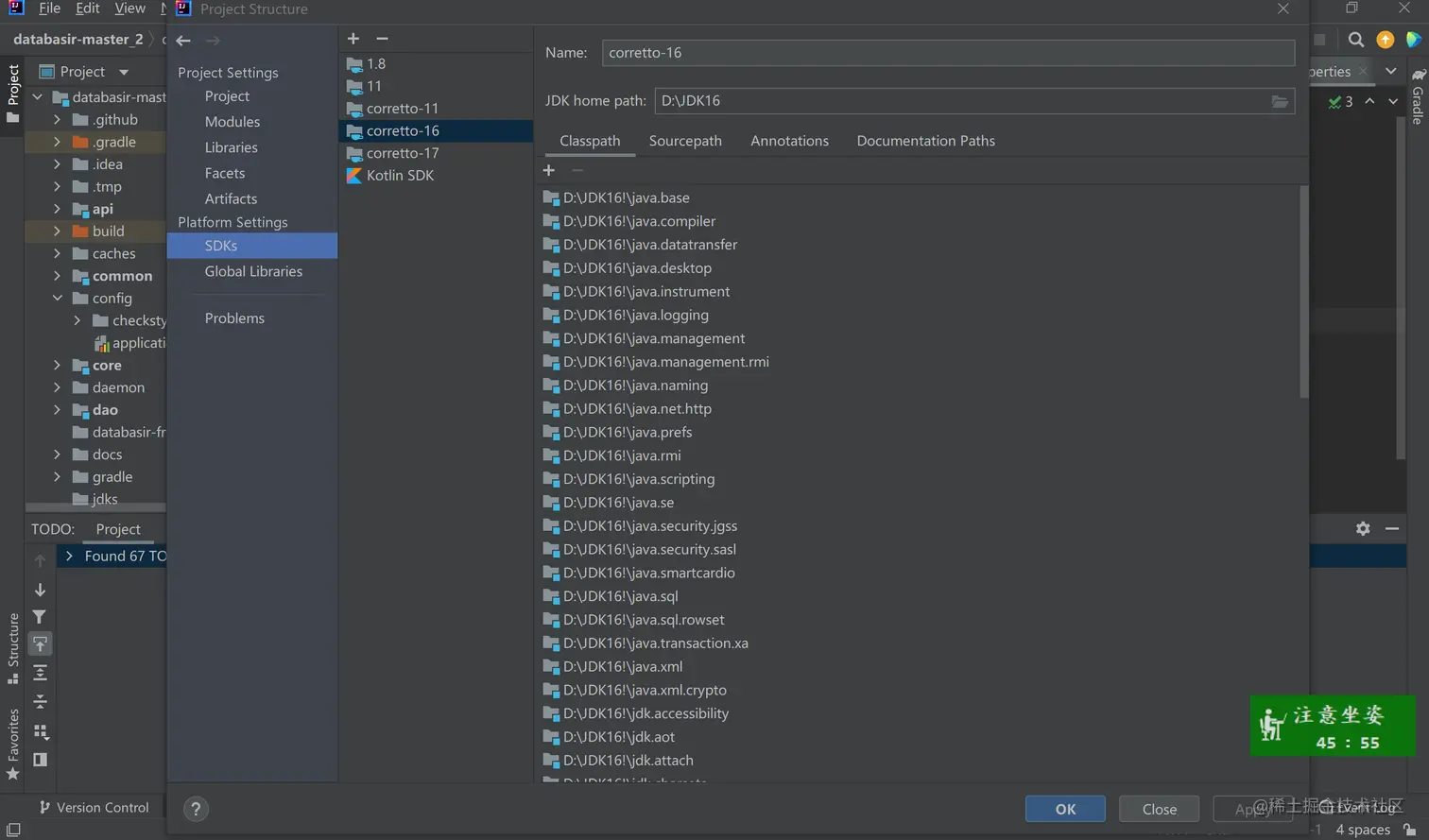Expand the api module folder

point(58,210)
